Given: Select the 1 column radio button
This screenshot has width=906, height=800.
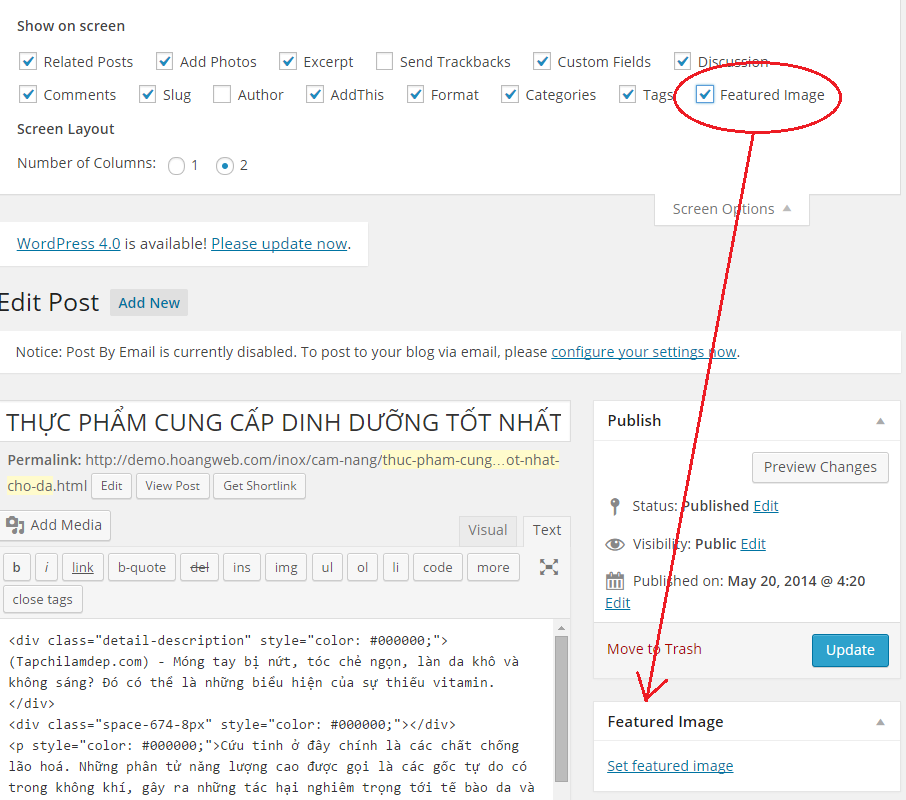Looking at the screenshot, I should [x=176, y=166].
